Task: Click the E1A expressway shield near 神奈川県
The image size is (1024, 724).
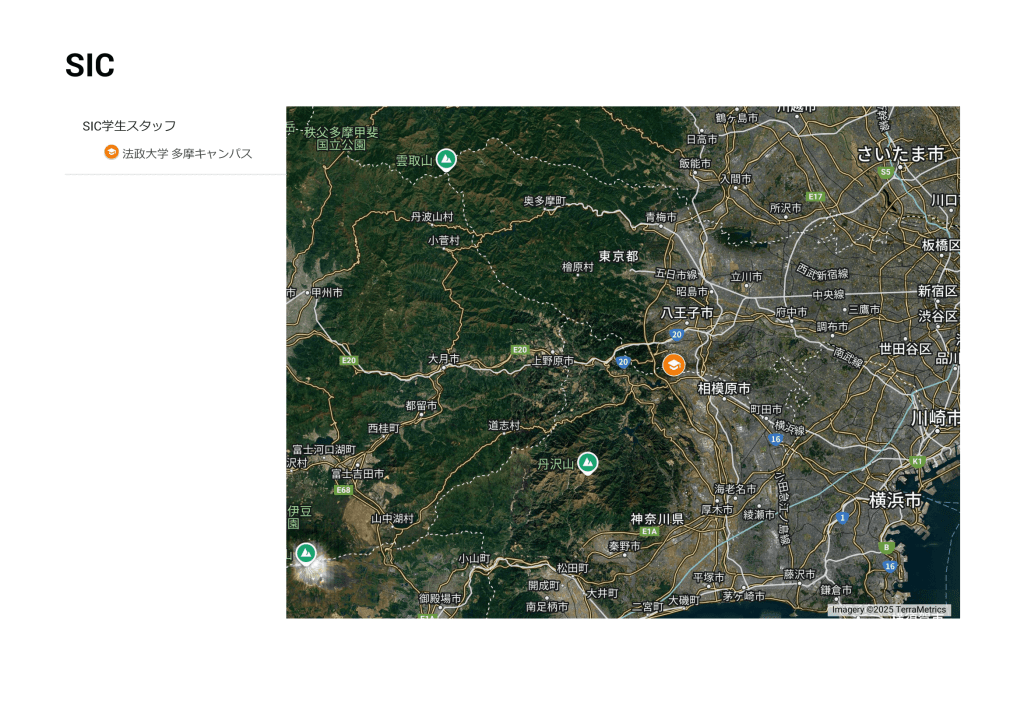Action: (650, 533)
